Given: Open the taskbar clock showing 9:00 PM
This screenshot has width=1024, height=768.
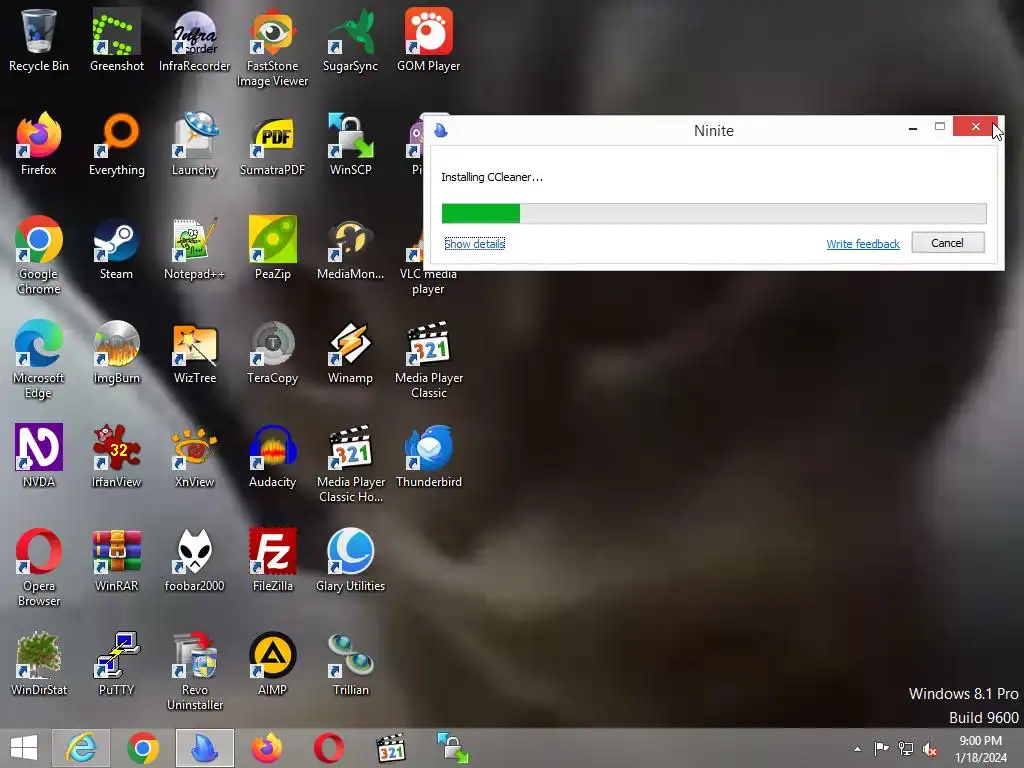Looking at the screenshot, I should (x=980, y=749).
